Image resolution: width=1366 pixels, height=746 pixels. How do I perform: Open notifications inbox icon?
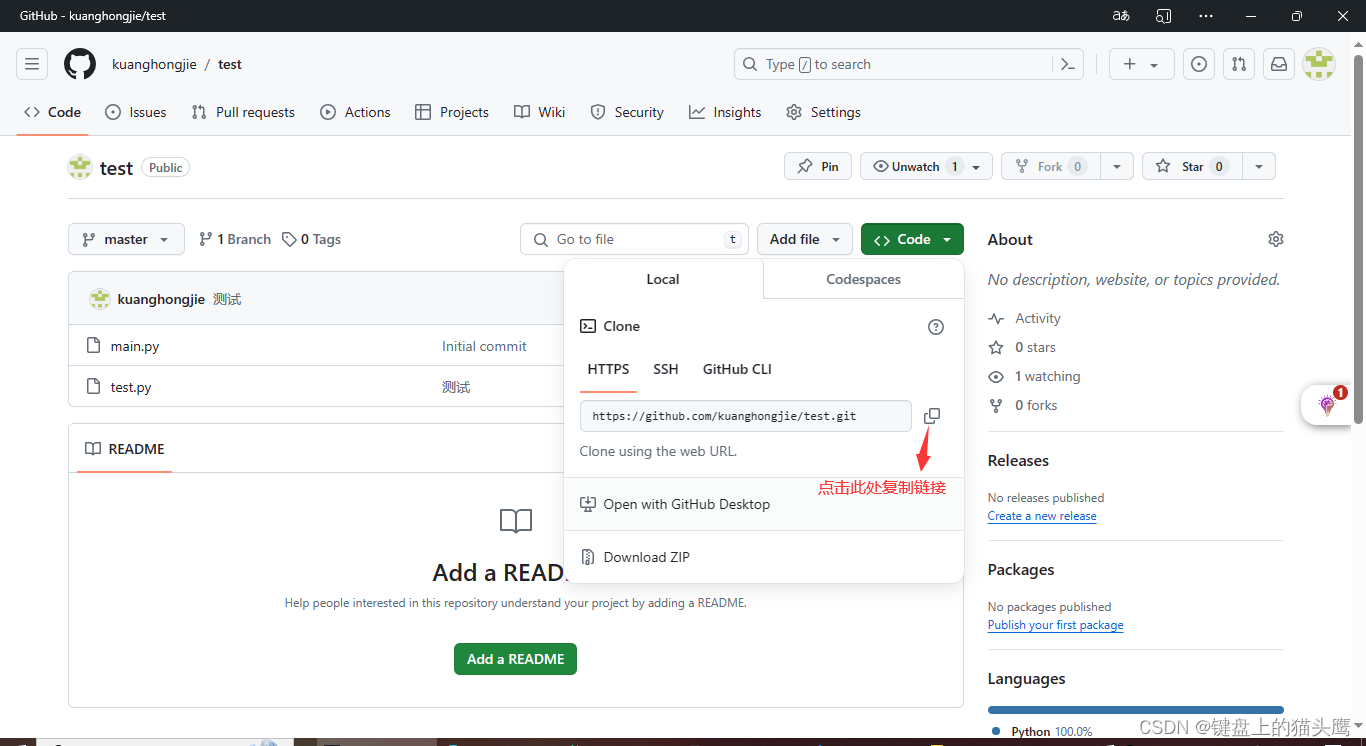[x=1278, y=63]
